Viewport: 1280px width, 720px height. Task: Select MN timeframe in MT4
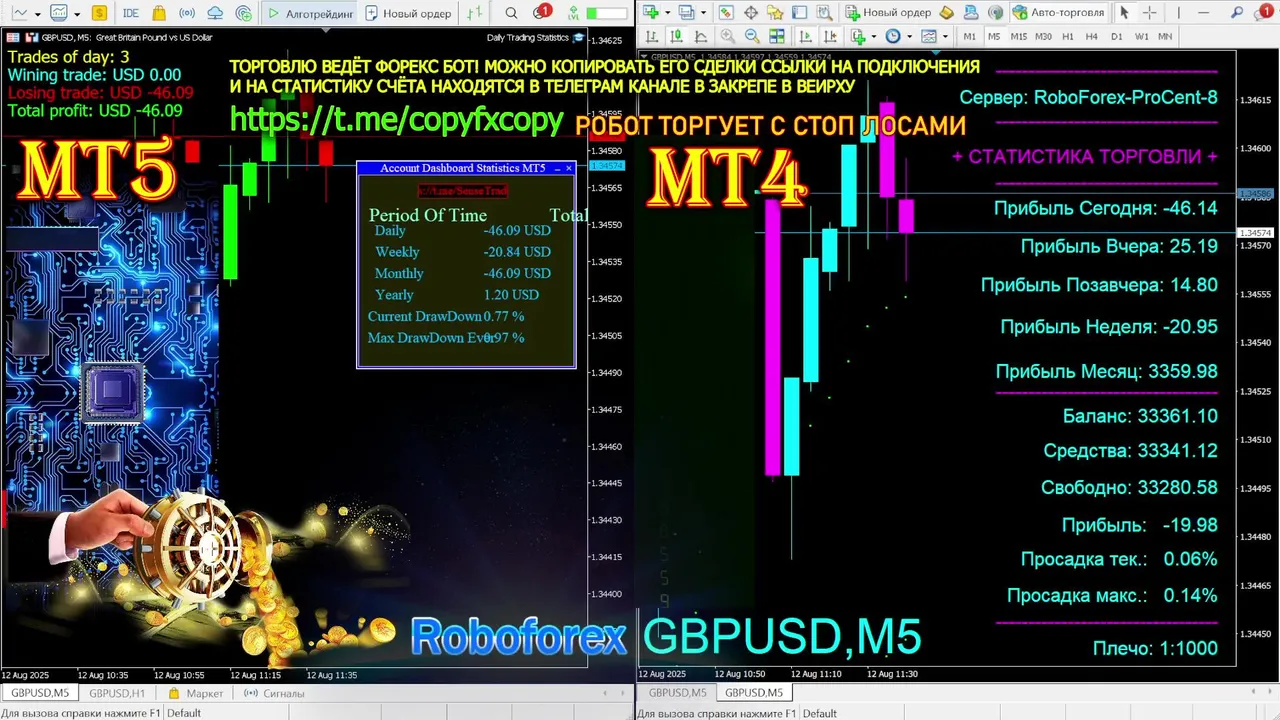point(1165,36)
